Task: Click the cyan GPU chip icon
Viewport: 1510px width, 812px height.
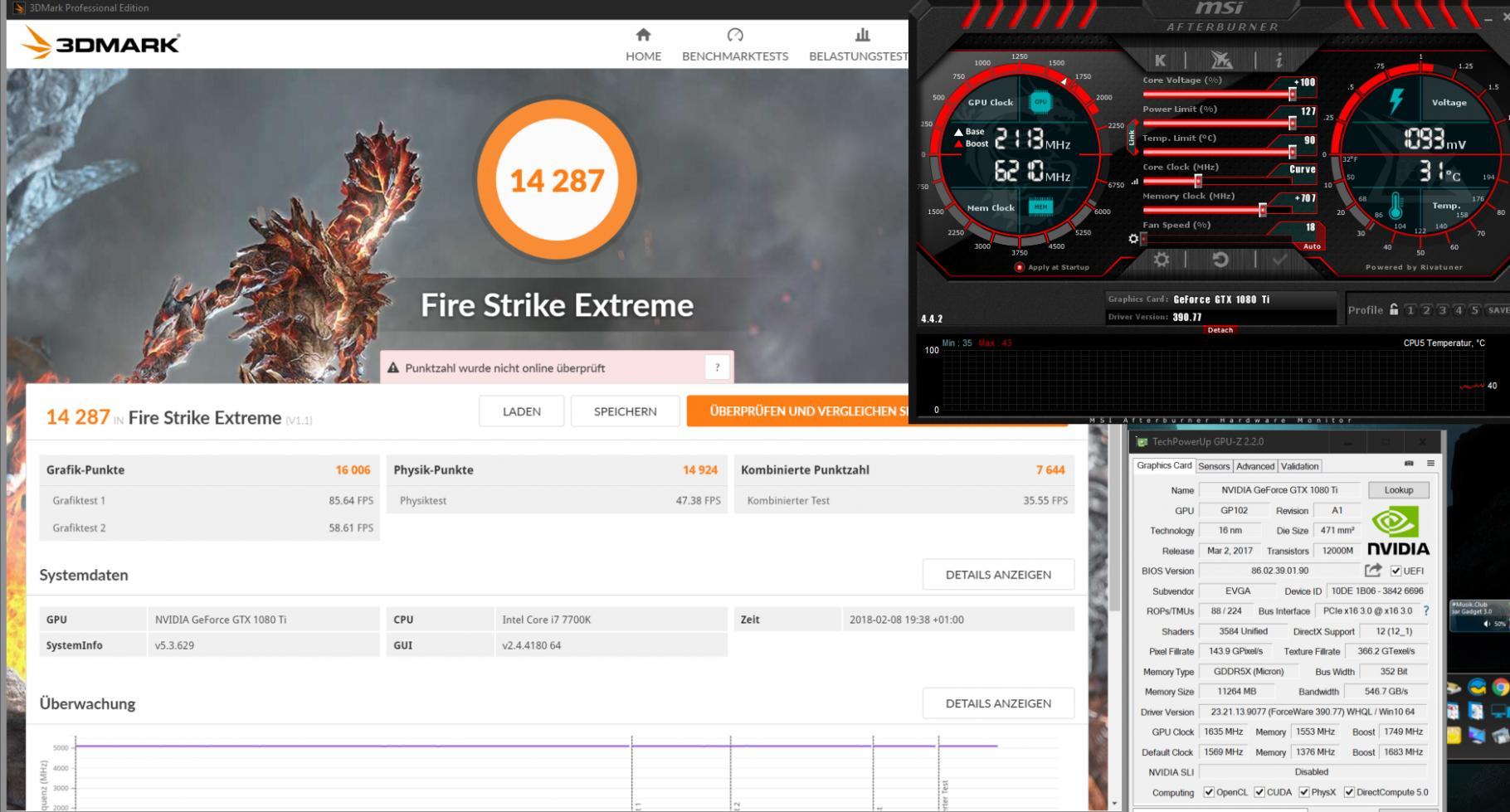Action: click(x=1040, y=102)
